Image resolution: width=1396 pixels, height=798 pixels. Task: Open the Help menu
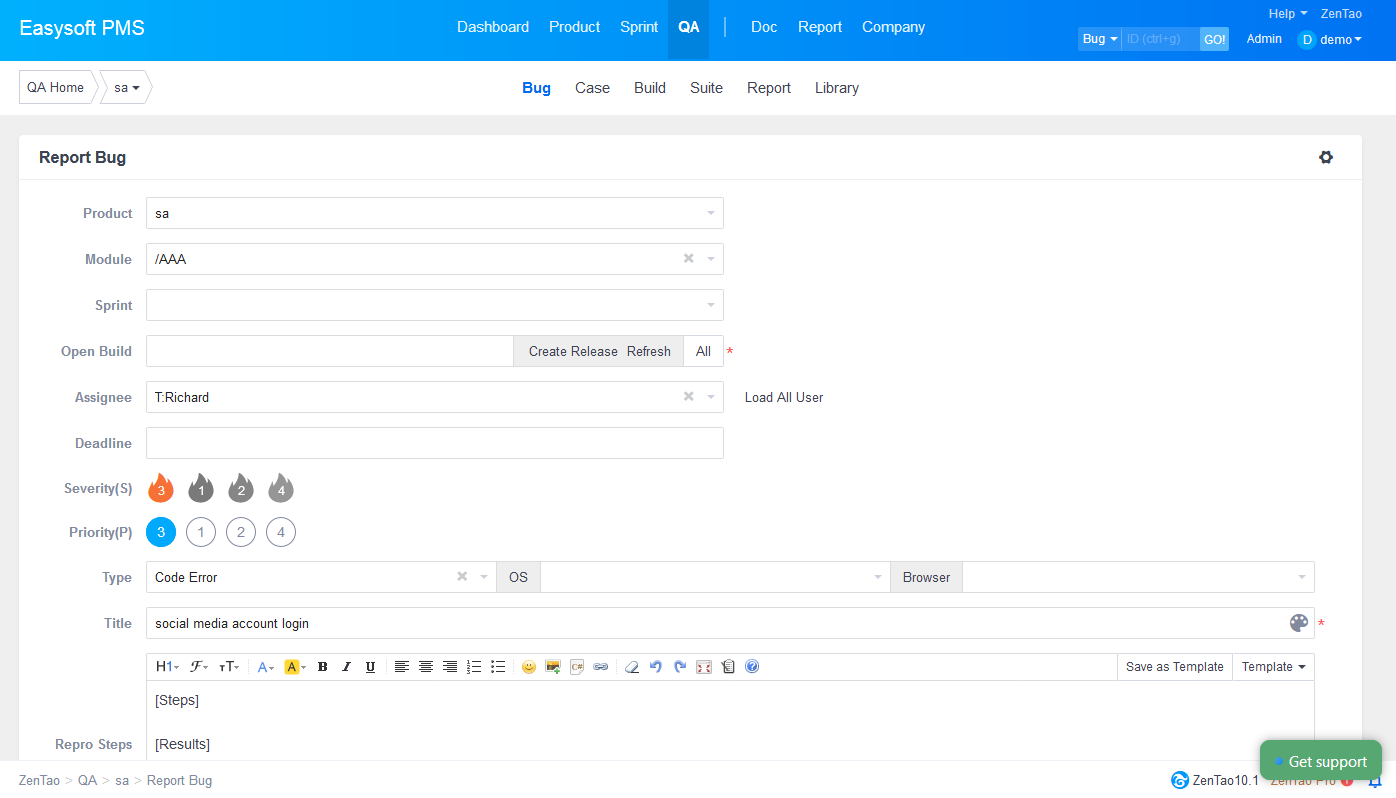1288,14
